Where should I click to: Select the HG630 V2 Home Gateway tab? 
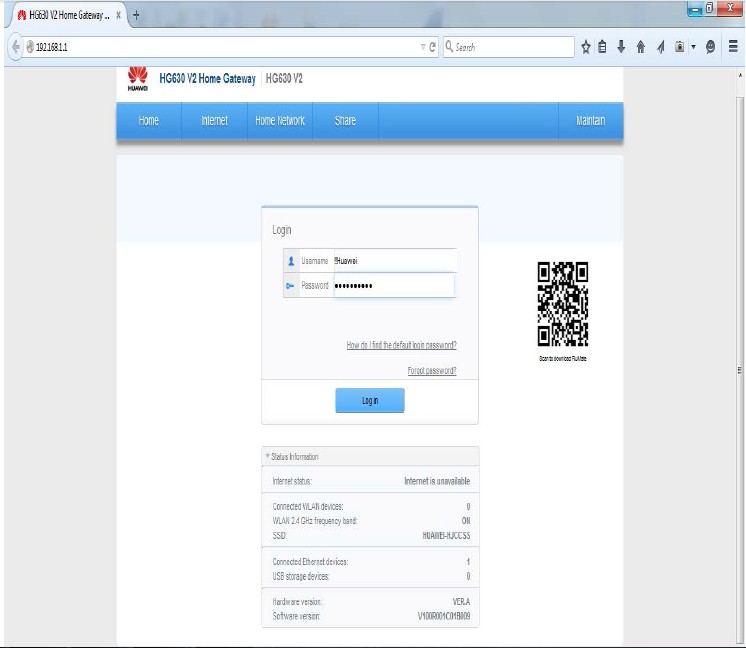pos(67,15)
